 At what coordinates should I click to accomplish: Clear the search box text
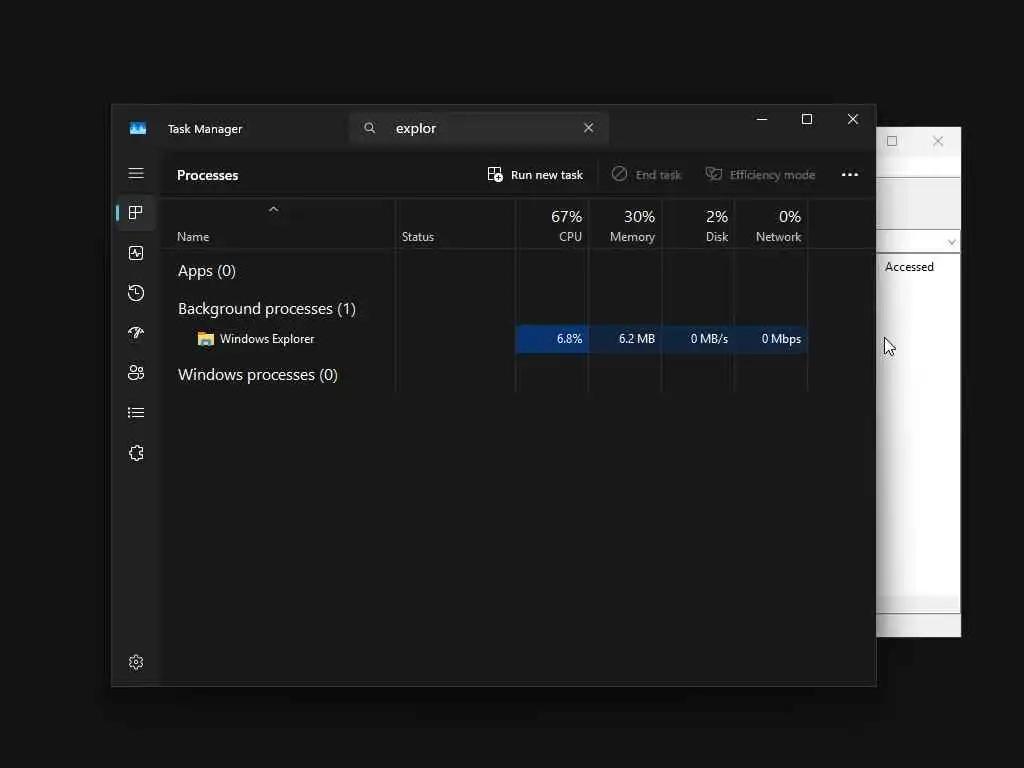(x=588, y=128)
